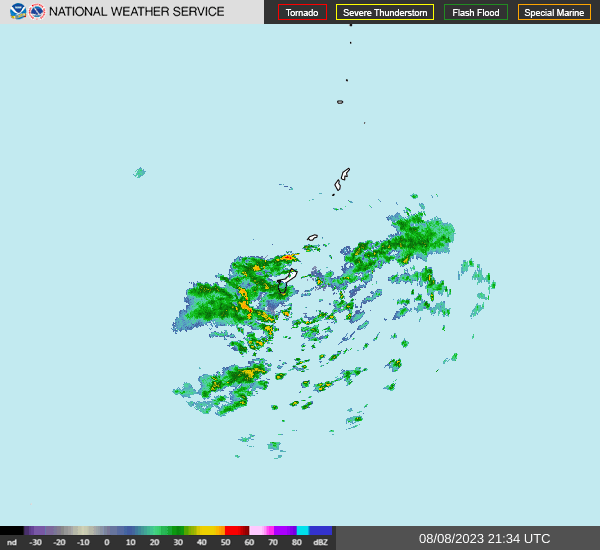This screenshot has height=550, width=600.
Task: Click the National Weather Service emblem
Action: (x=37, y=11)
